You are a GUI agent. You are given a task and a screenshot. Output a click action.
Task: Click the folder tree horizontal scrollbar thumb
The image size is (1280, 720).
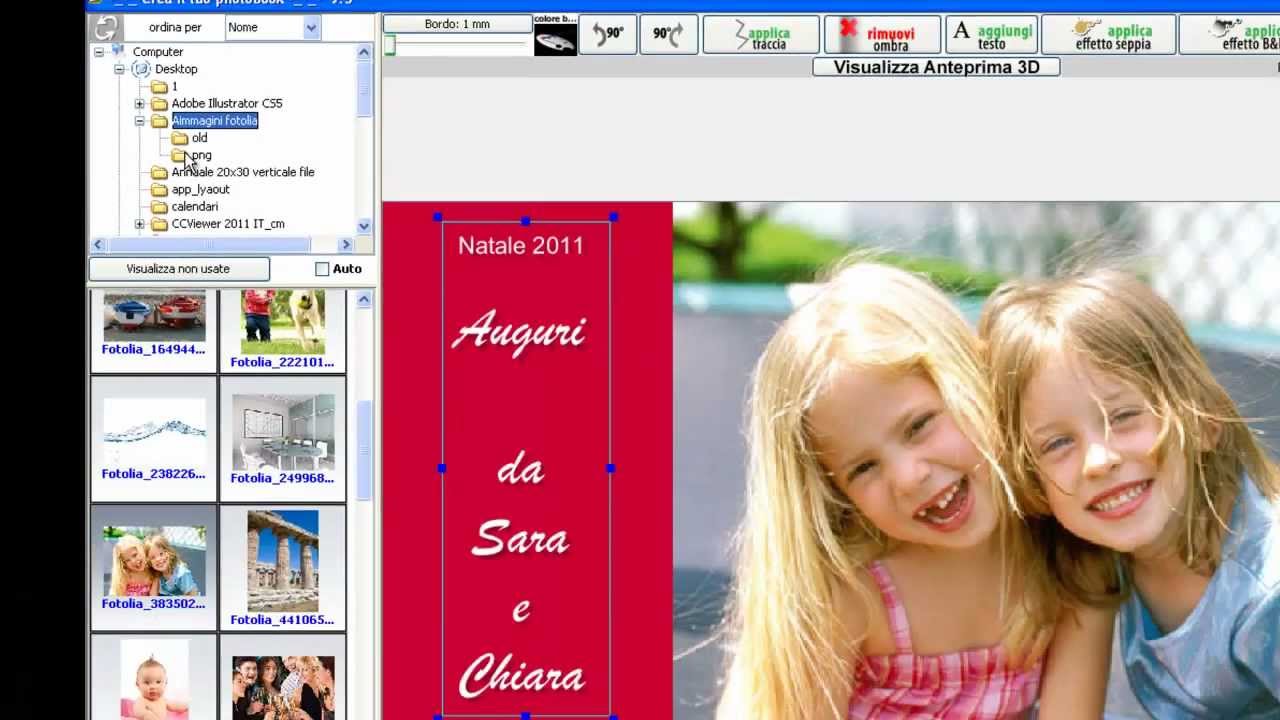pyautogui.click(x=209, y=244)
